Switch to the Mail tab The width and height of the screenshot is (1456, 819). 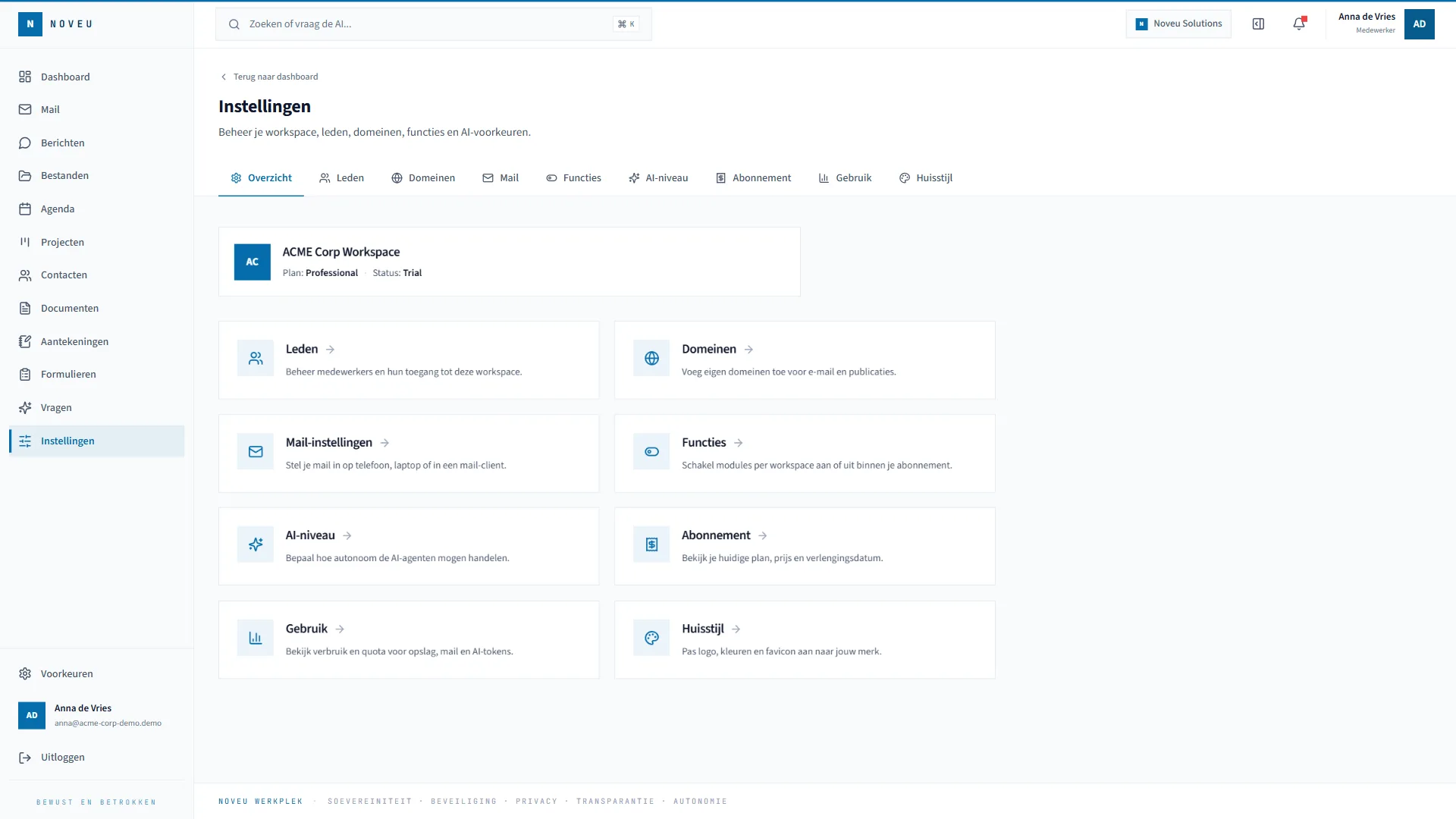(x=500, y=178)
